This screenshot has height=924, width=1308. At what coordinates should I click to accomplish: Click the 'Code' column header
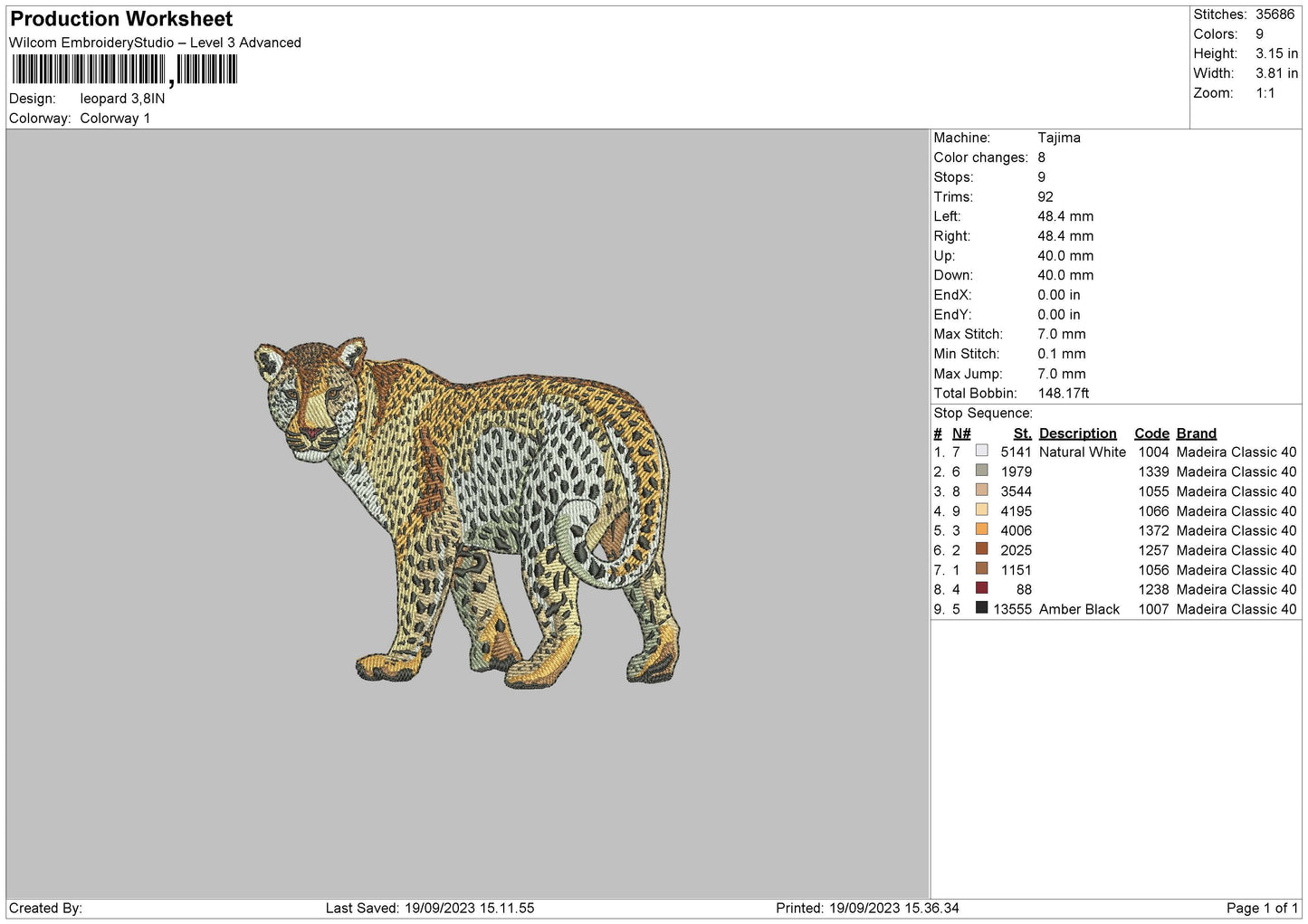1152,433
